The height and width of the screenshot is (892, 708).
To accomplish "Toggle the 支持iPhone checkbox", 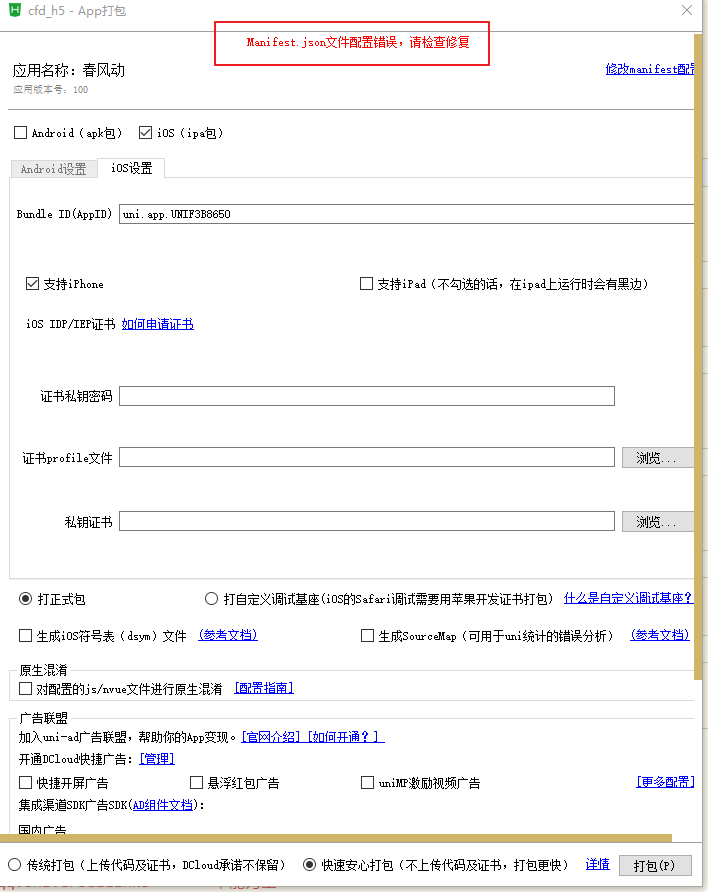I will pyautogui.click(x=32, y=283).
